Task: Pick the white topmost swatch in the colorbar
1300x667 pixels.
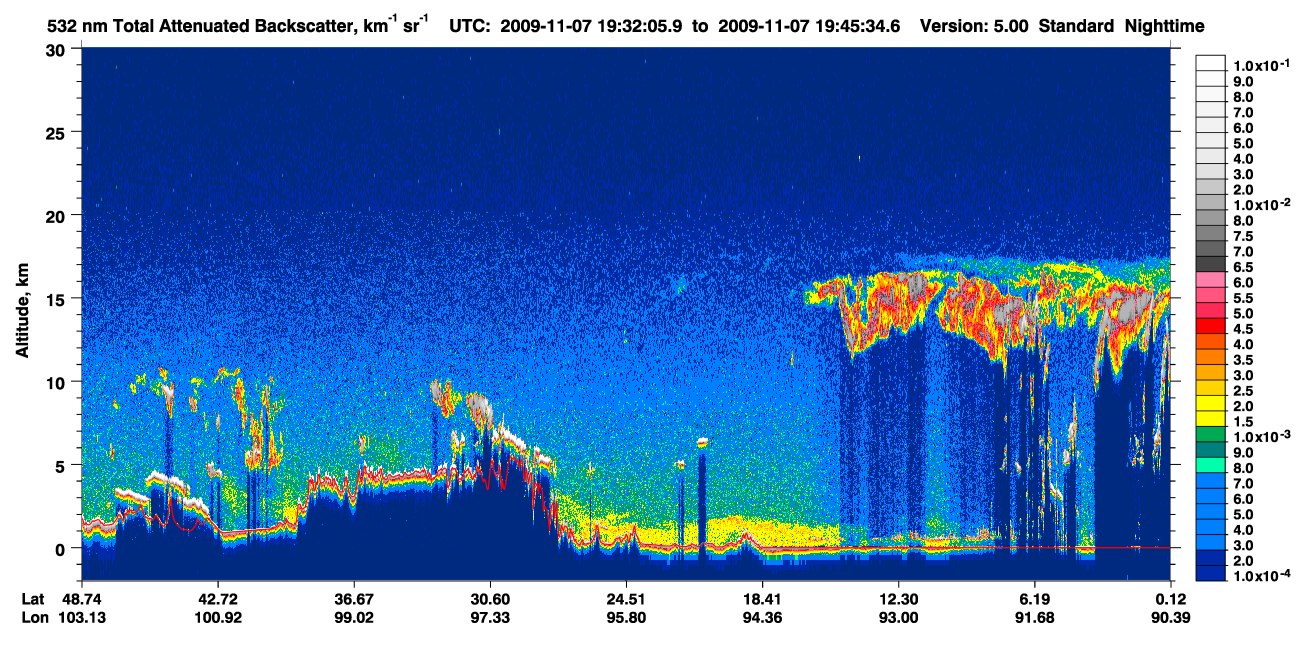Action: [1210, 61]
